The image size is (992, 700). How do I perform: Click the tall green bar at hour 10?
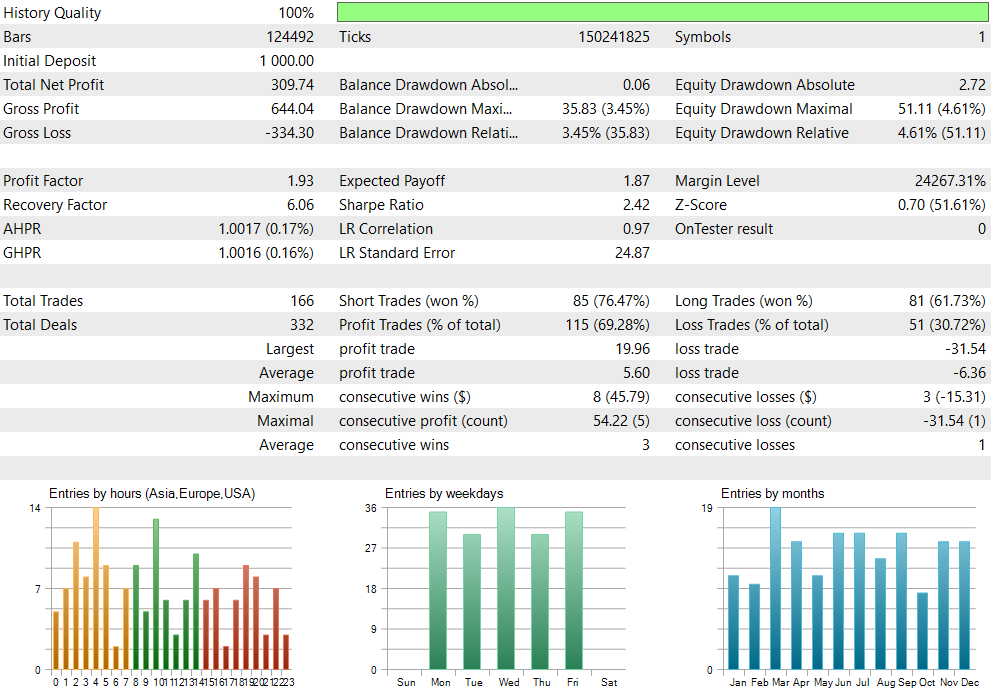156,594
